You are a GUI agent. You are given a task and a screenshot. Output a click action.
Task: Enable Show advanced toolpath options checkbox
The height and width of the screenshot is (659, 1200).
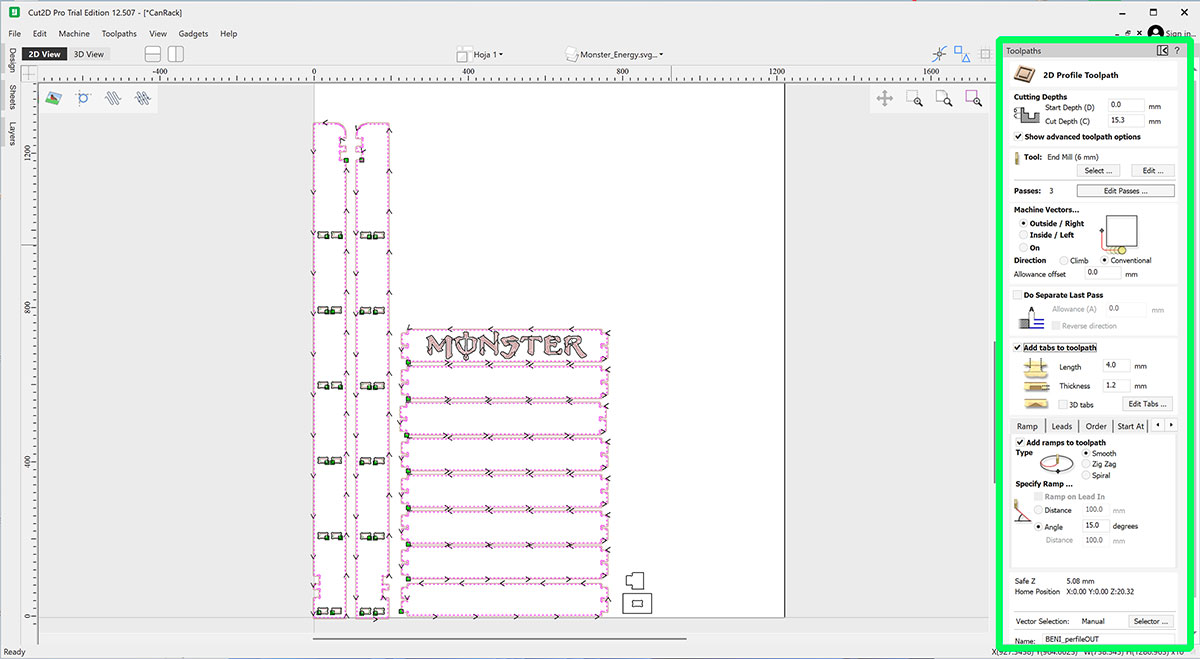1018,137
